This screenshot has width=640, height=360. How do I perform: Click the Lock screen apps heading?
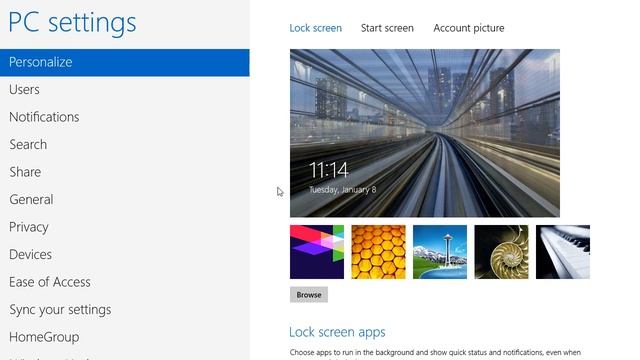click(337, 332)
